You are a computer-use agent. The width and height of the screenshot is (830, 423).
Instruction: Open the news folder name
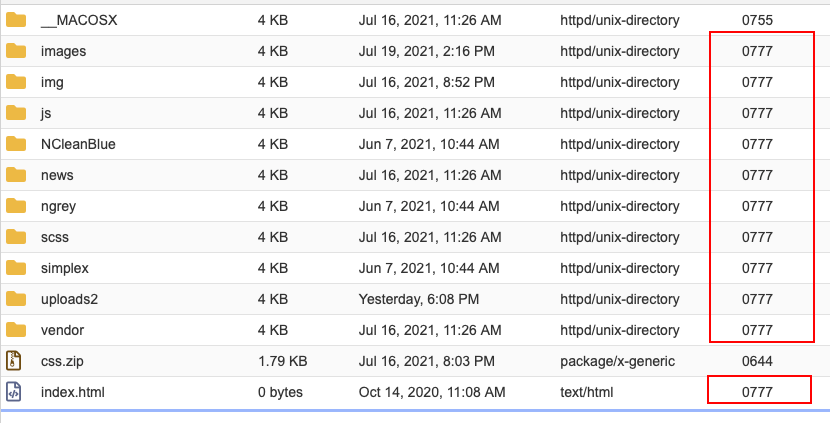pos(57,175)
